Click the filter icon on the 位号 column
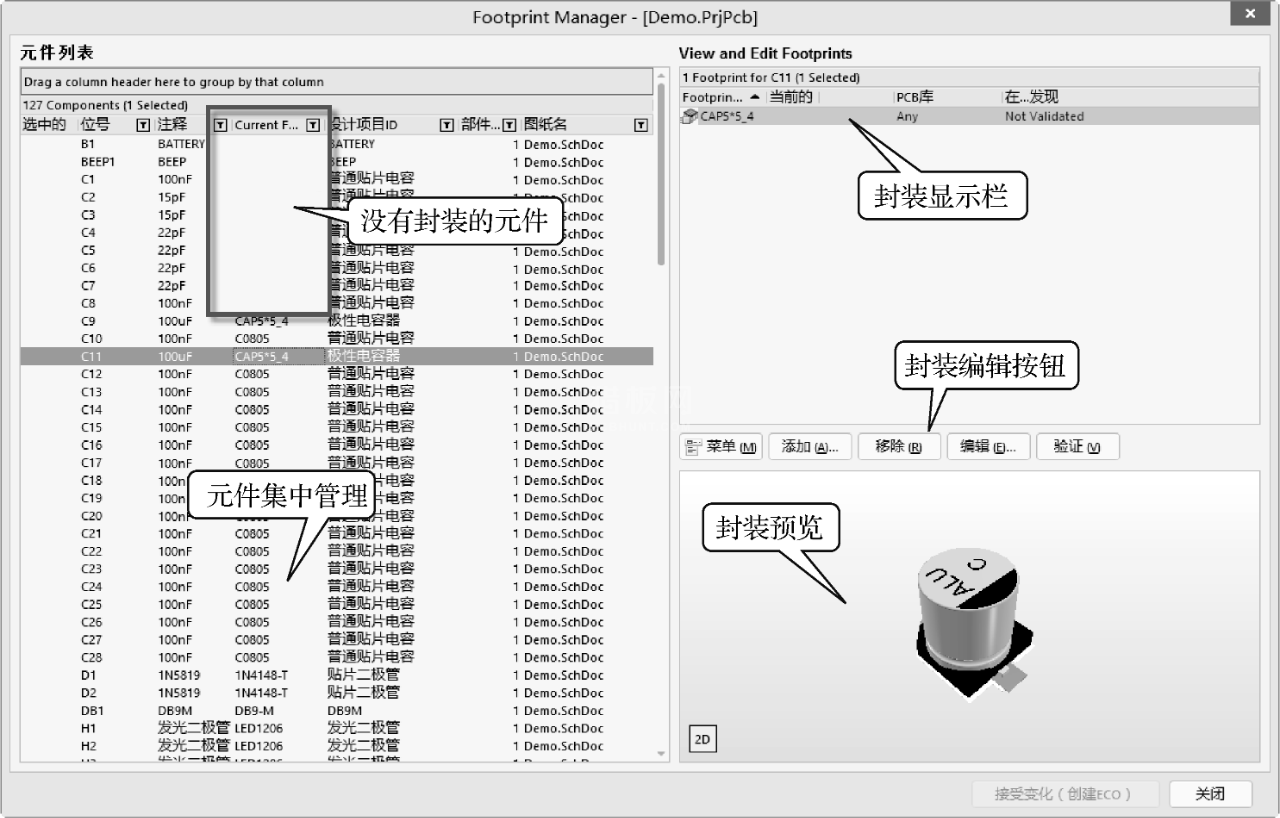 [x=140, y=122]
